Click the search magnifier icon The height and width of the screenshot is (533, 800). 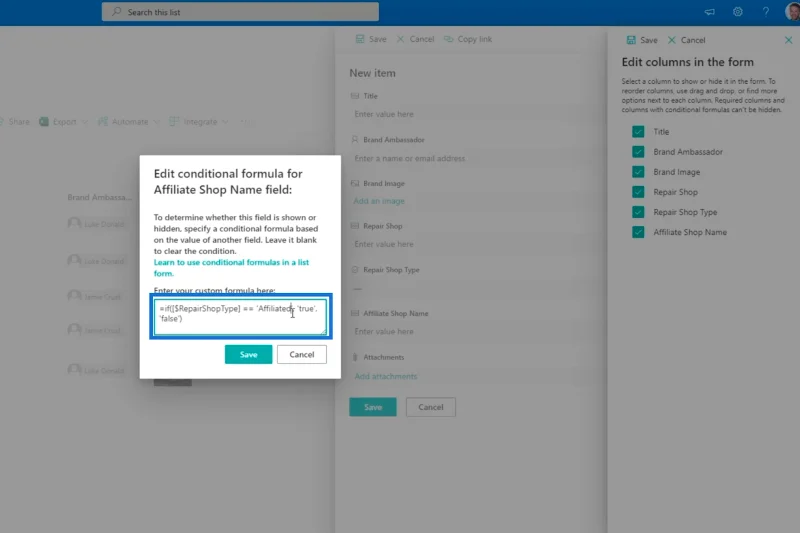[117, 11]
